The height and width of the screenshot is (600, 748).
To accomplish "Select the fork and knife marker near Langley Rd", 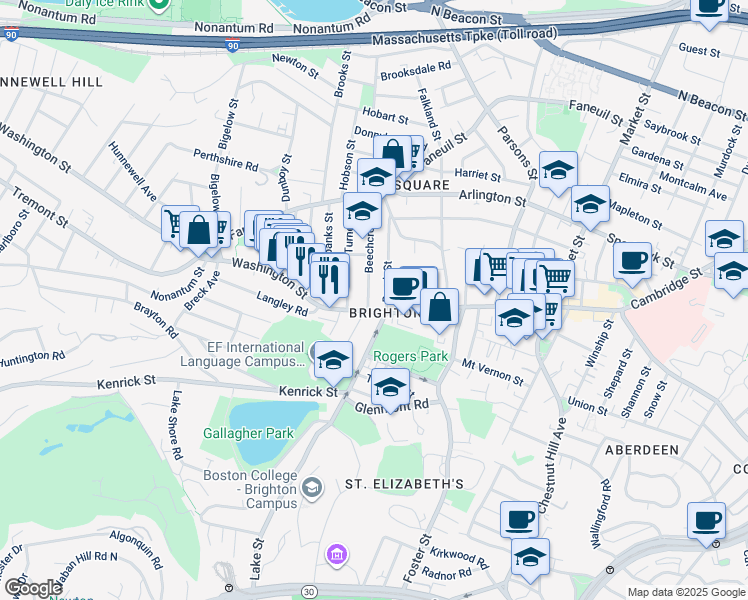I will [329, 280].
